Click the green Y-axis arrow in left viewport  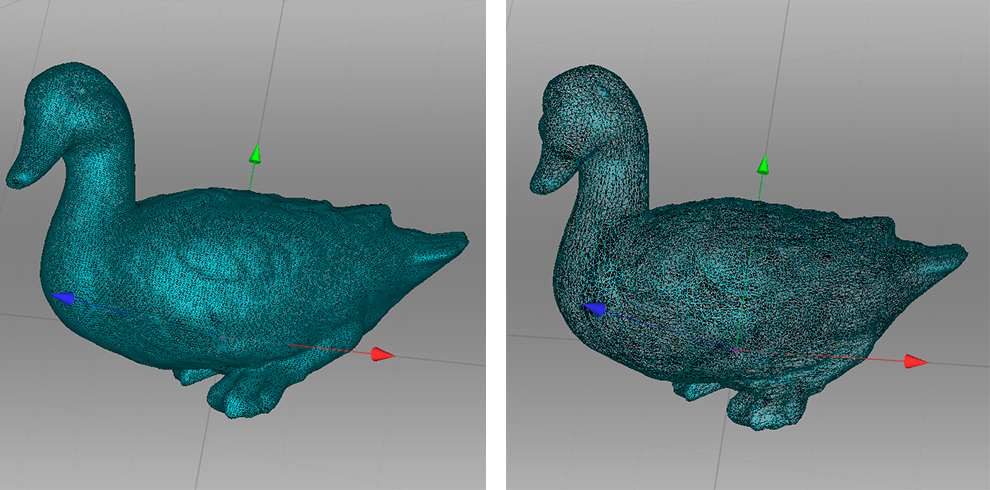257,153
